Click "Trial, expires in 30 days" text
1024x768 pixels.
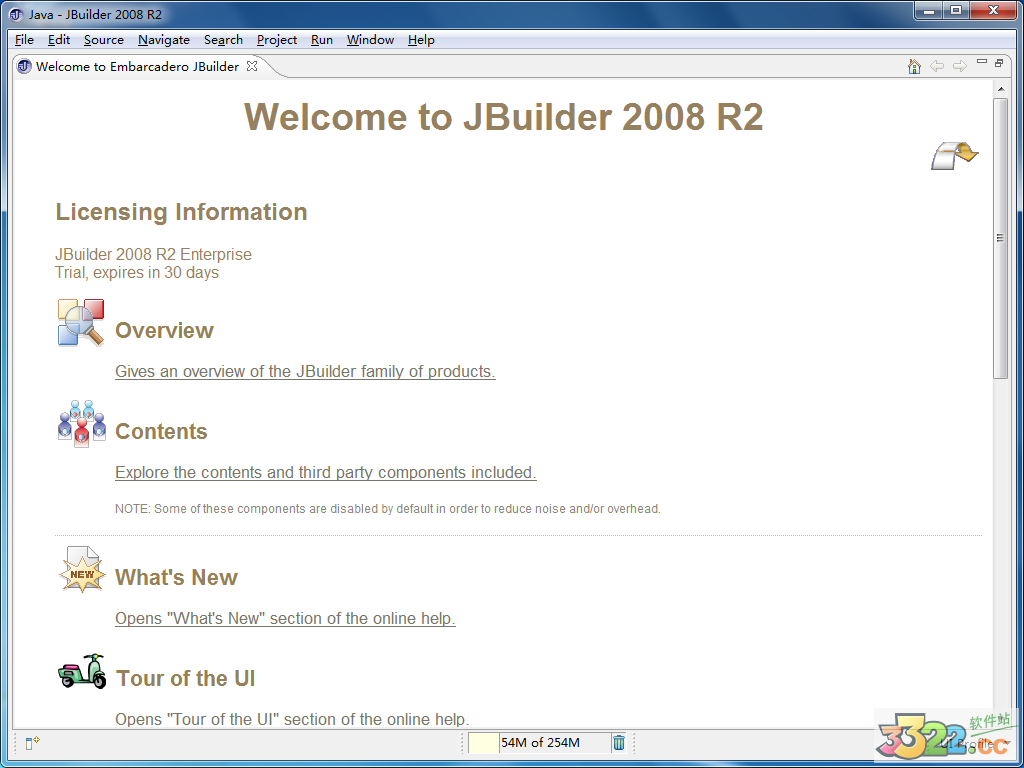pyautogui.click(x=137, y=272)
